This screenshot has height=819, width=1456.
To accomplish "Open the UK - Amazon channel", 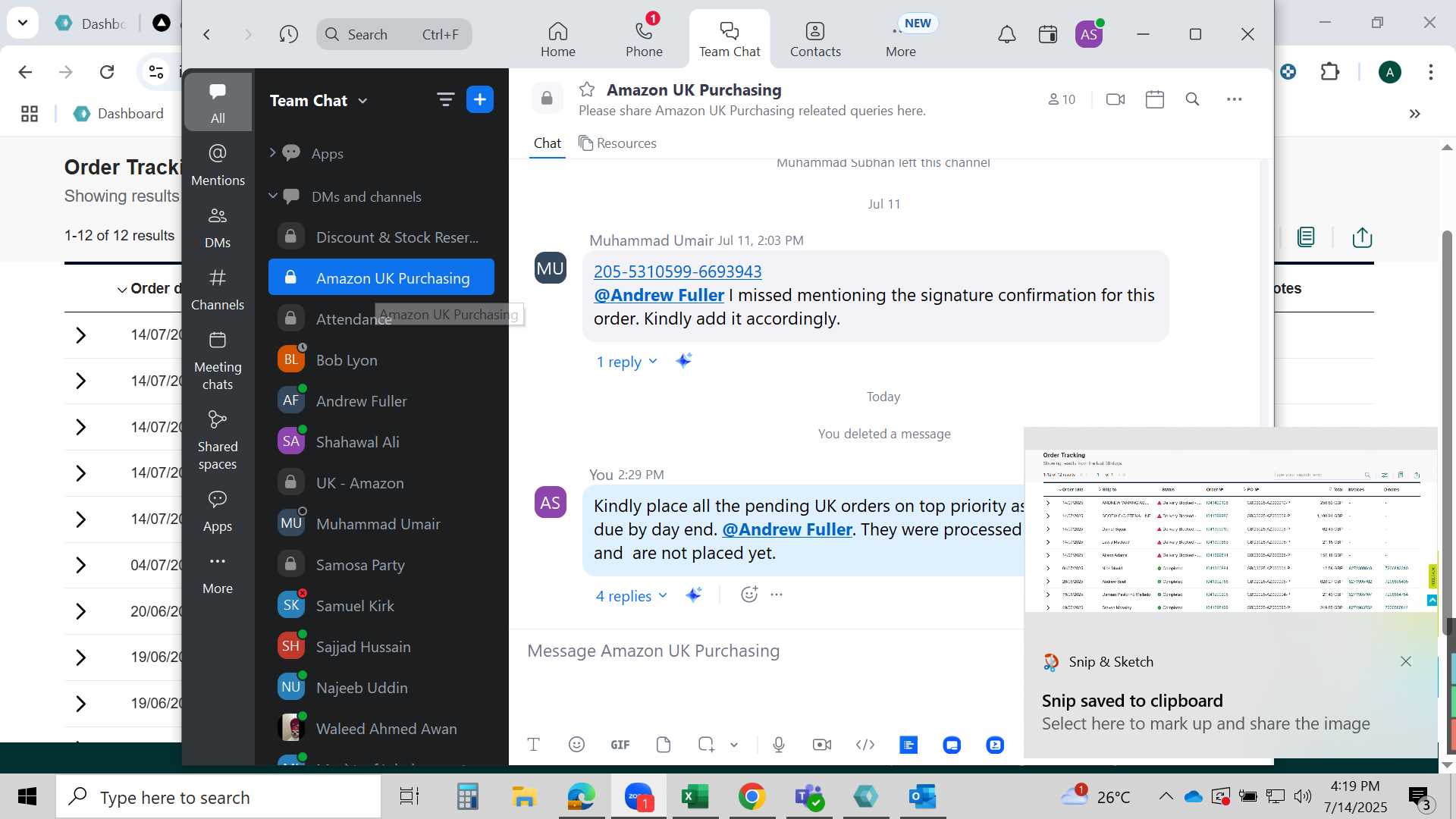I will pyautogui.click(x=381, y=483).
